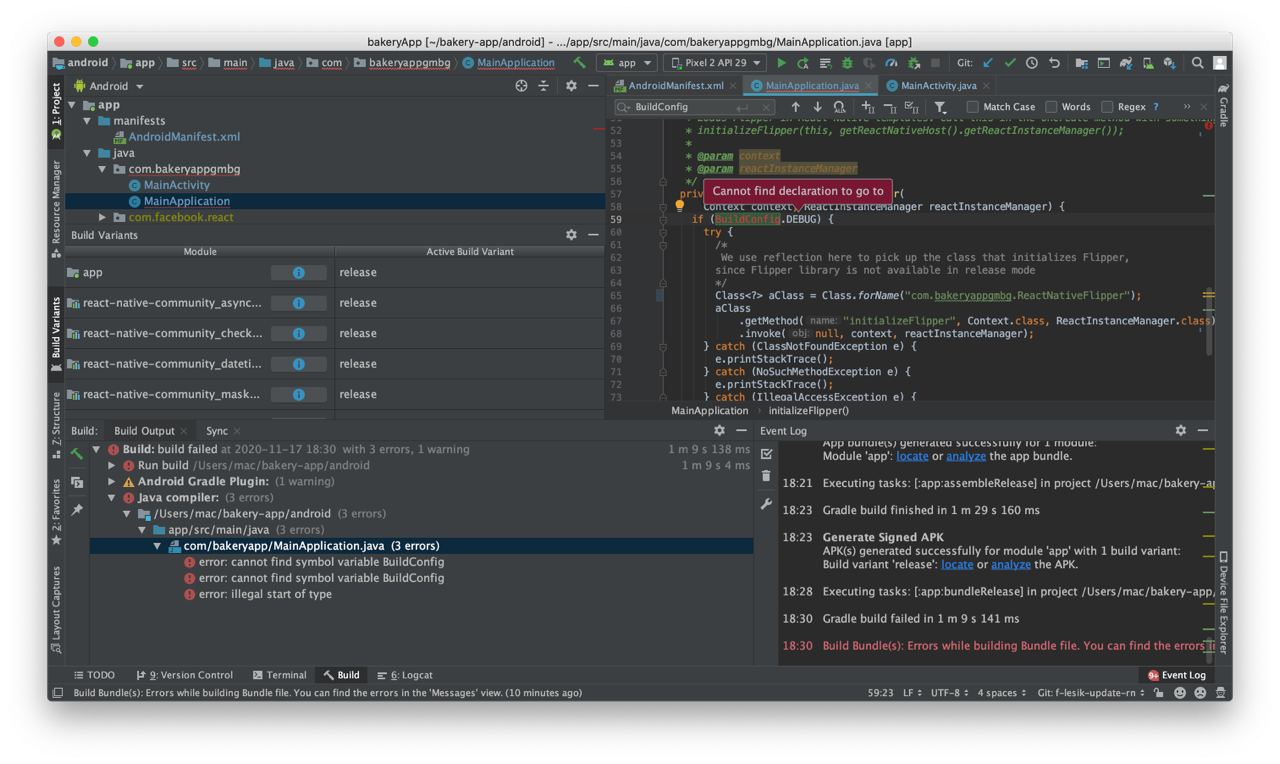Select the release variant cell for app module
1280x764 pixels.
coord(470,272)
